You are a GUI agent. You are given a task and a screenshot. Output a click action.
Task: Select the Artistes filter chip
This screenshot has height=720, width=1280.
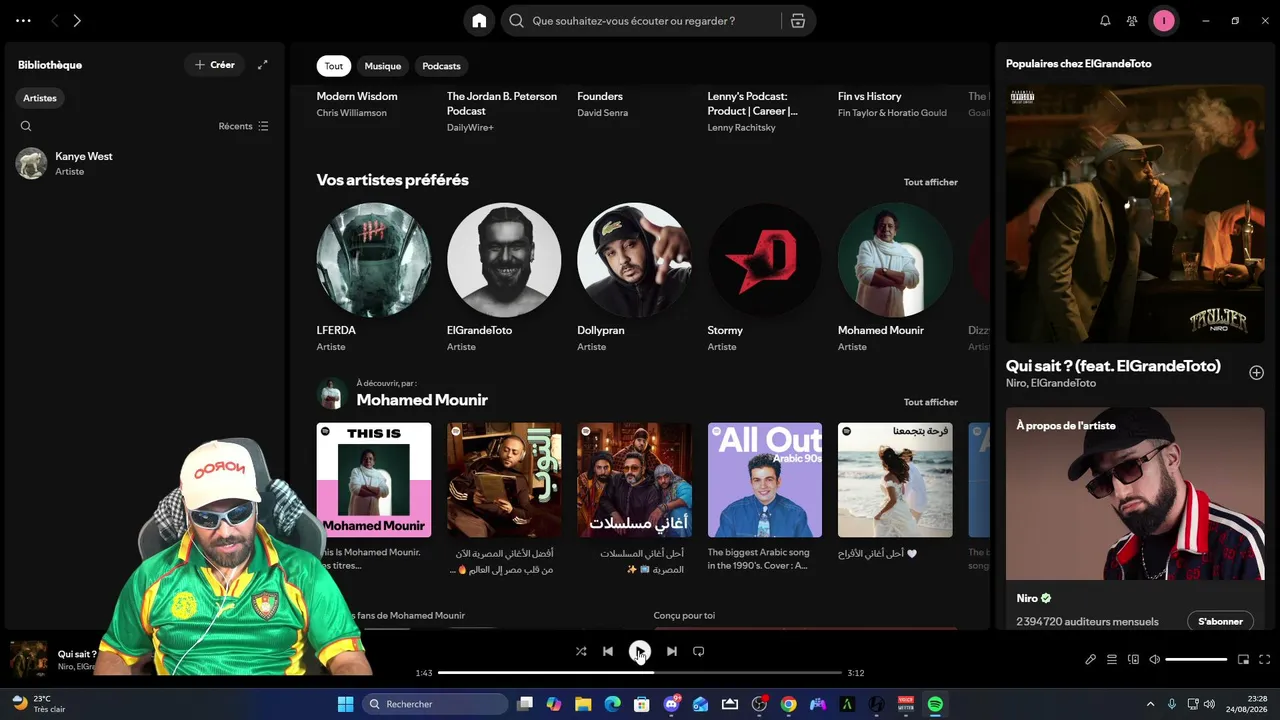40,98
